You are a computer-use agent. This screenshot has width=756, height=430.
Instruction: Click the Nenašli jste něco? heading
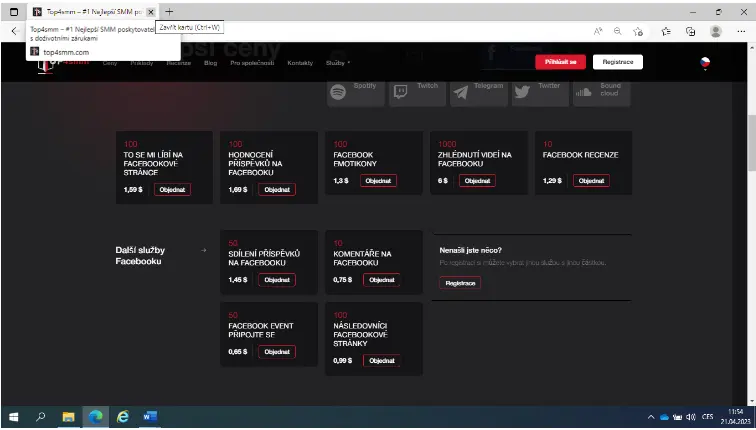click(x=471, y=250)
